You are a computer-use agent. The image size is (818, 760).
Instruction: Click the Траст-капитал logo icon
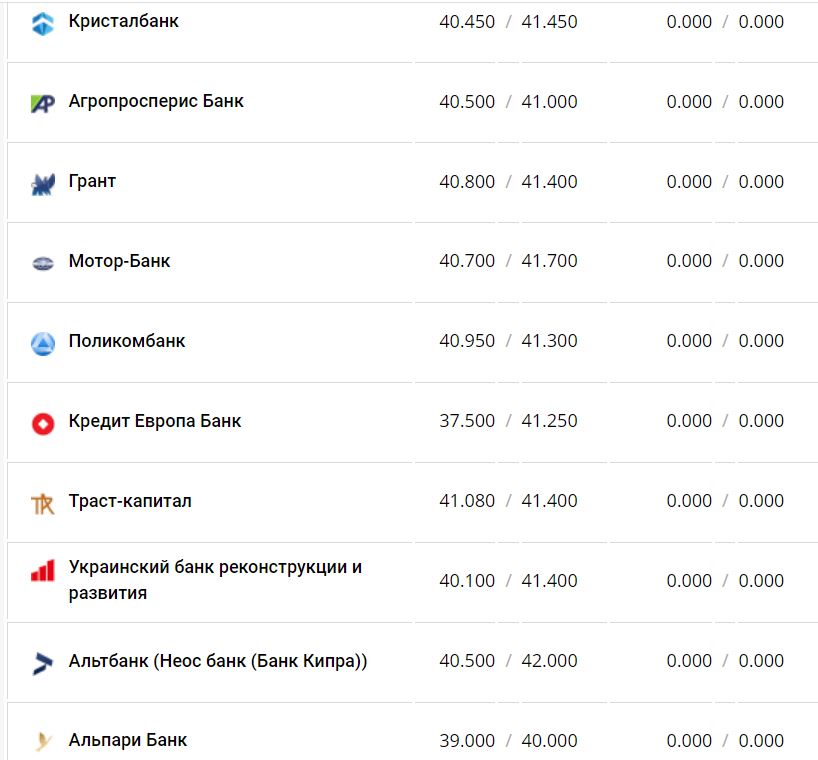pyautogui.click(x=42, y=503)
